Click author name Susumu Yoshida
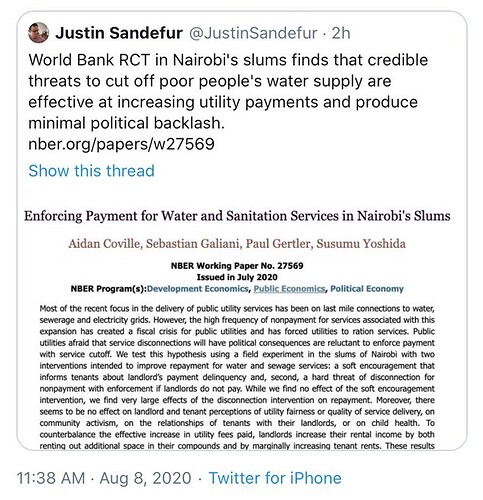483x500 pixels. click(361, 244)
